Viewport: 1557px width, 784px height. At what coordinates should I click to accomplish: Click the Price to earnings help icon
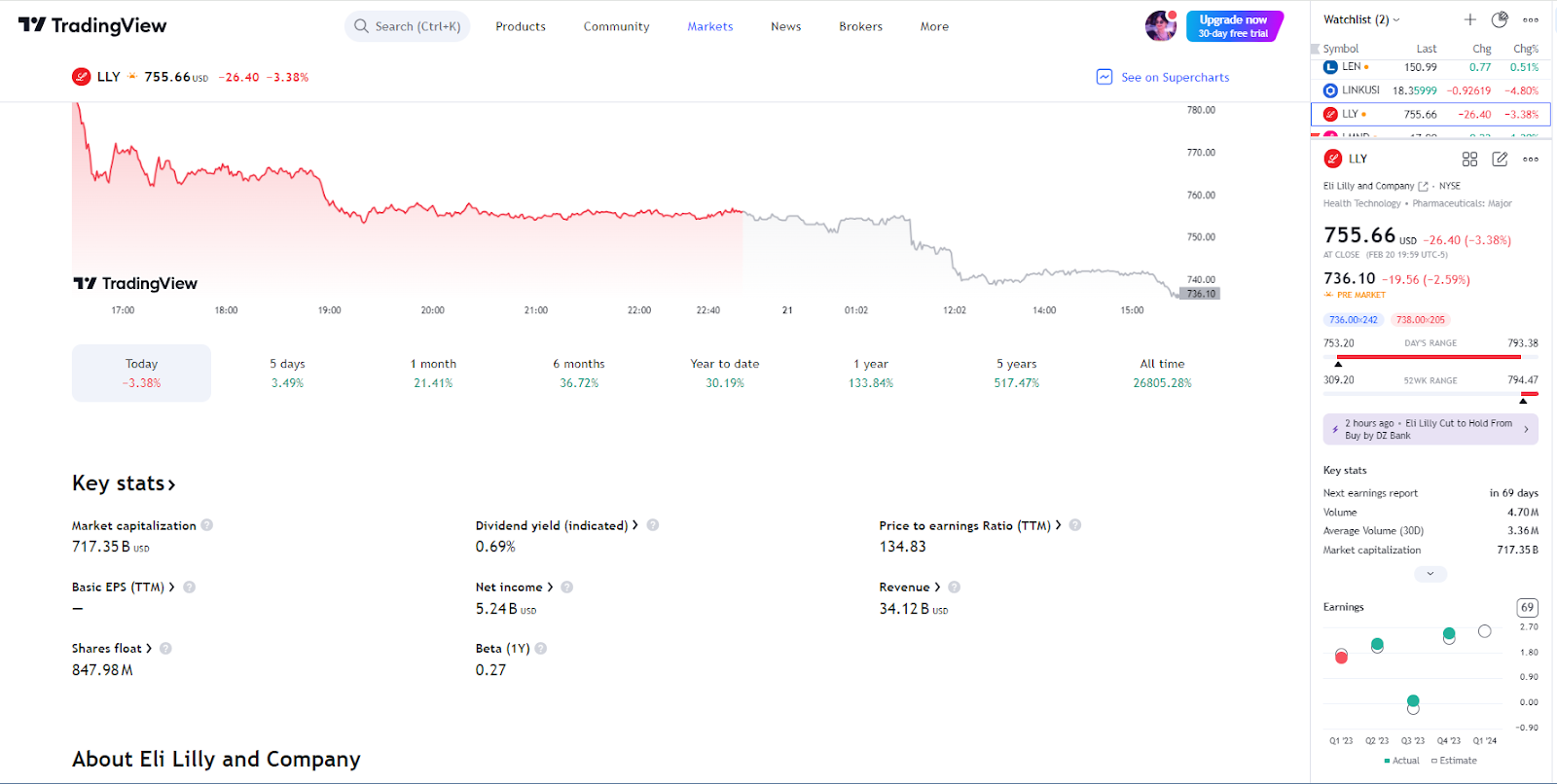[x=1075, y=525]
